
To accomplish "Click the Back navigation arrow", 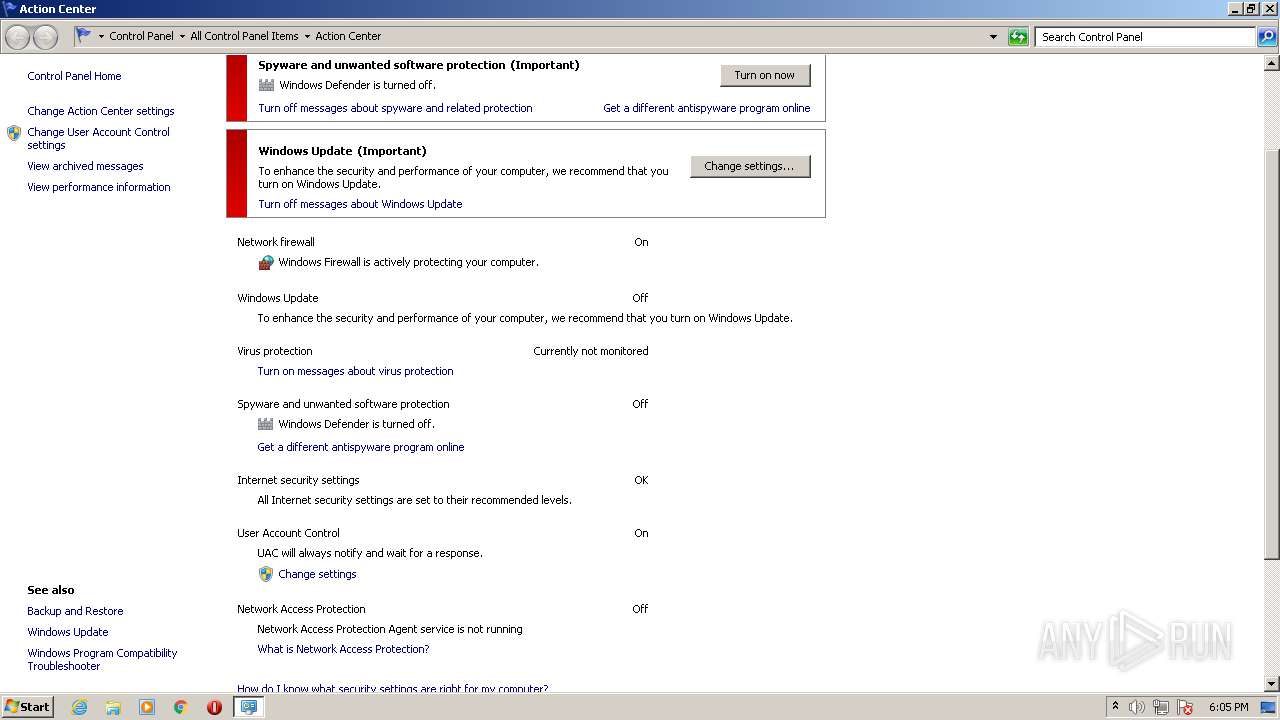I will coord(18,37).
